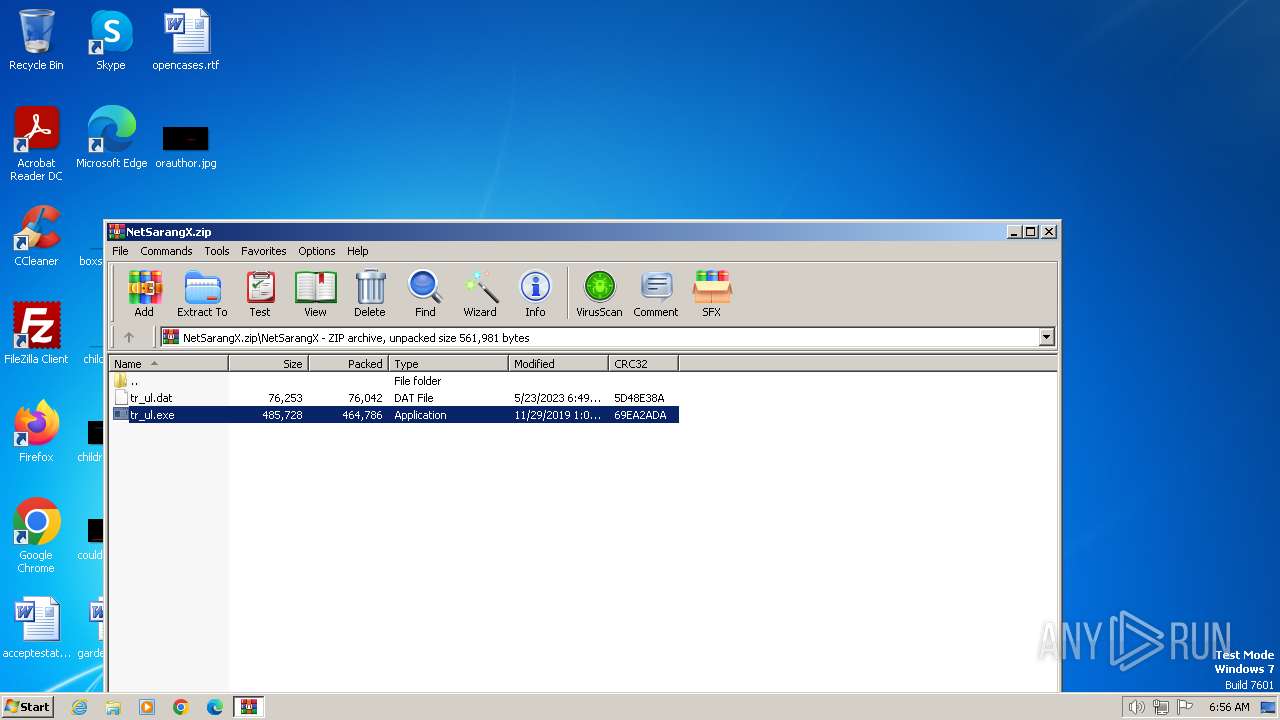Screen dimensions: 1280x720
Task: Click the 6:56 AM system clock
Action: tap(1229, 707)
